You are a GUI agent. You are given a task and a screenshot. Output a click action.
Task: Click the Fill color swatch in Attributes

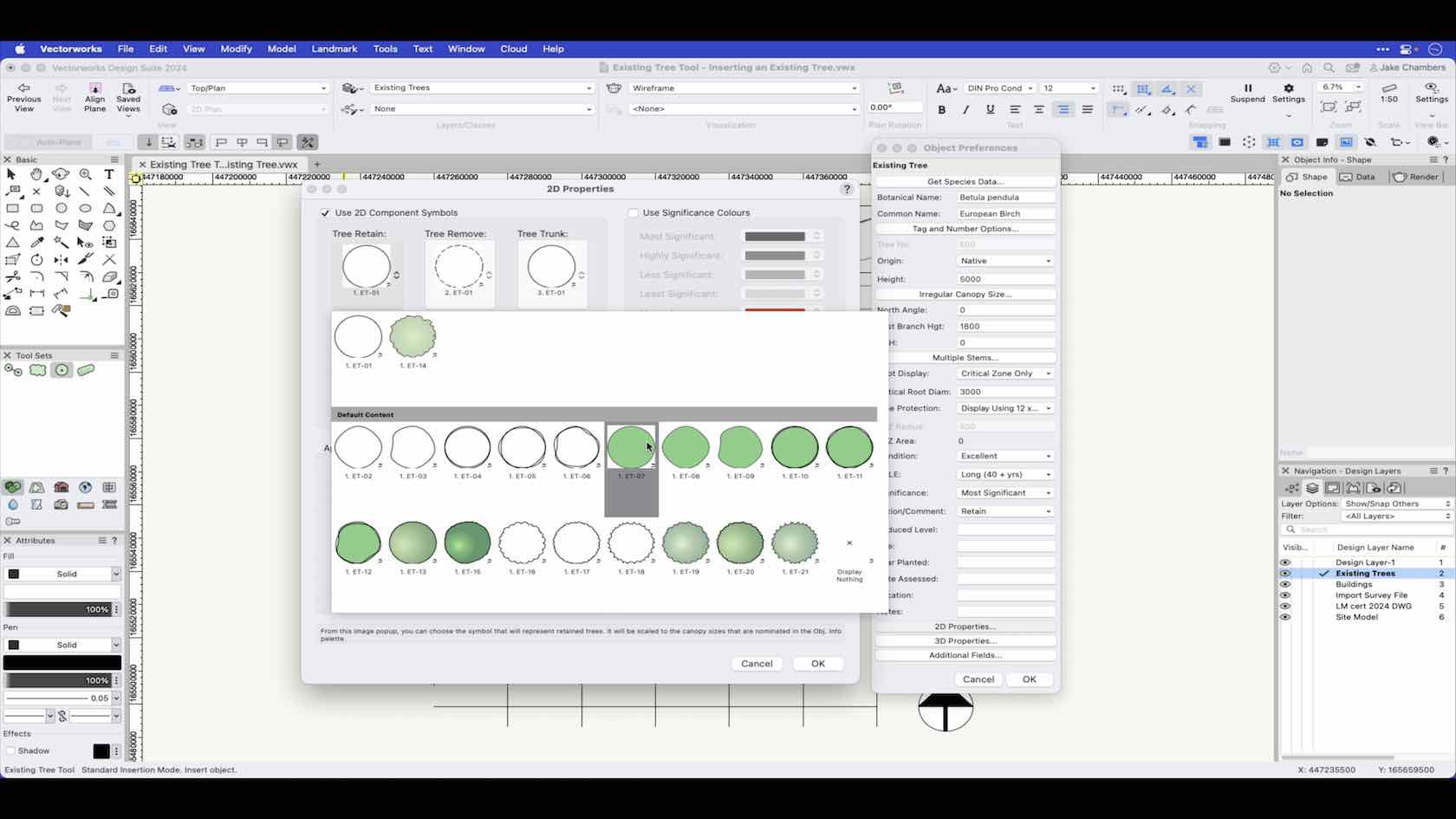click(x=14, y=575)
